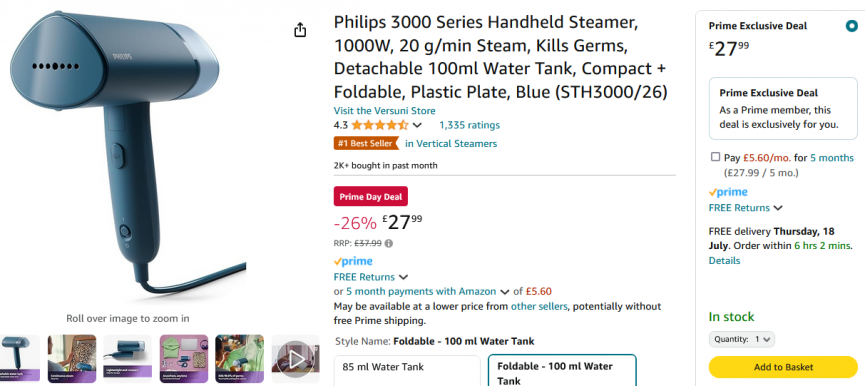Viewport: 865px width, 386px height.
Task: Click the #1 Best Seller badge
Action: (366, 143)
